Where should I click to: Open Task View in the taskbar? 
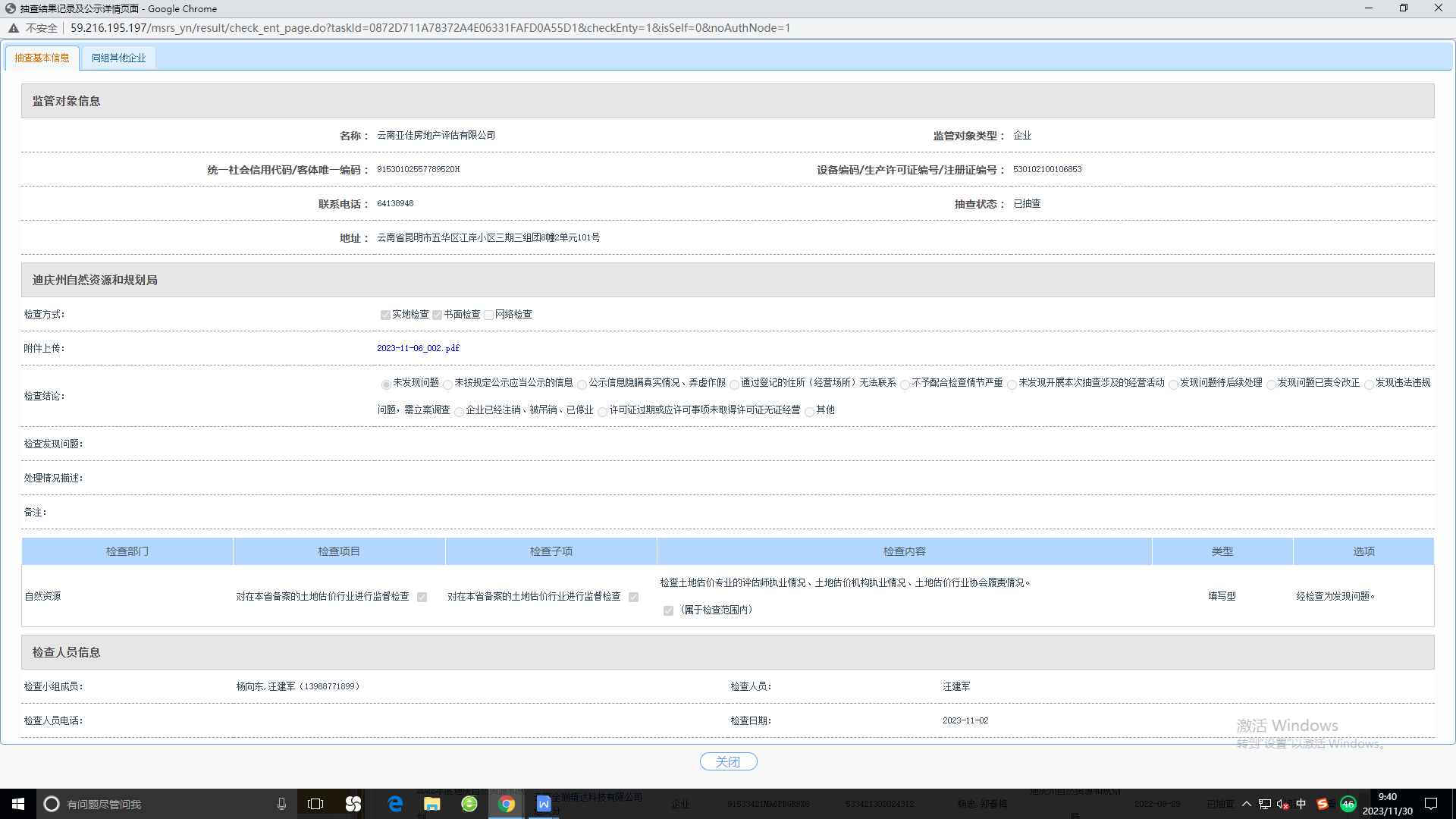(x=315, y=804)
